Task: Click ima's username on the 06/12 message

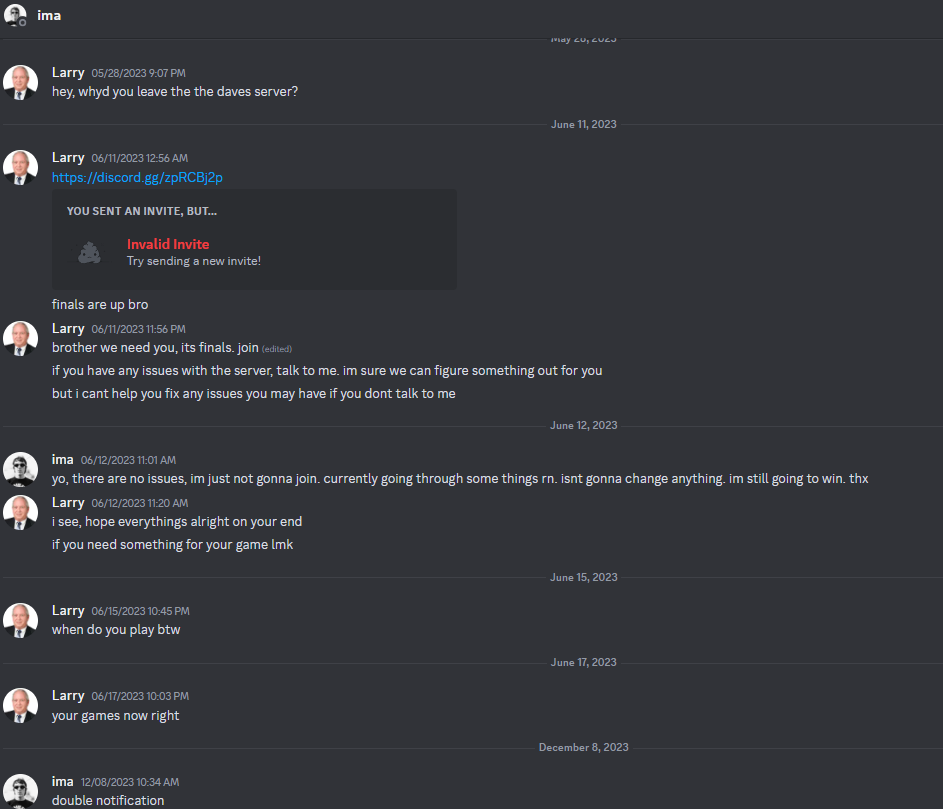Action: [x=62, y=459]
